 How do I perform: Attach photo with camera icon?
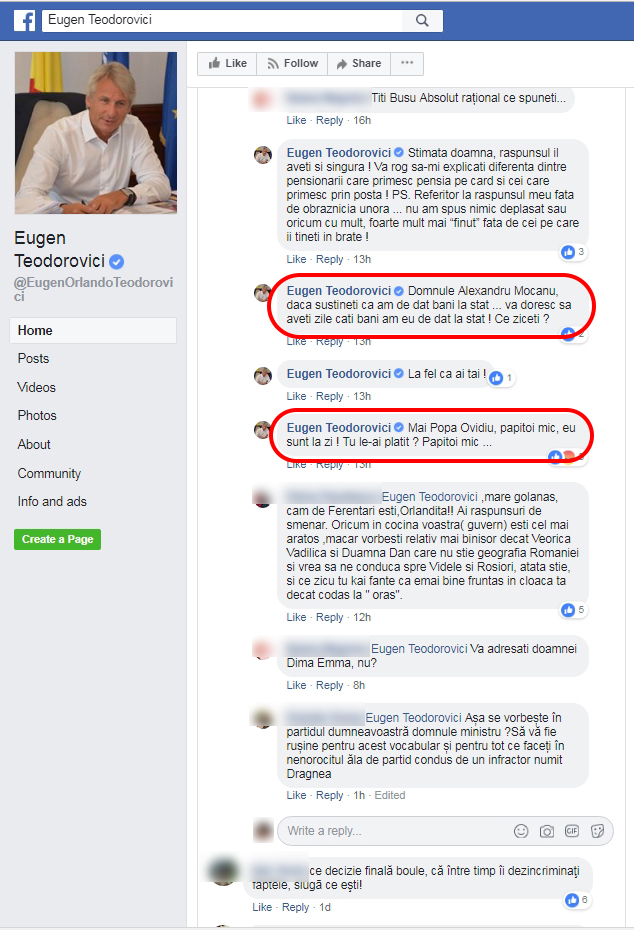[x=547, y=831]
